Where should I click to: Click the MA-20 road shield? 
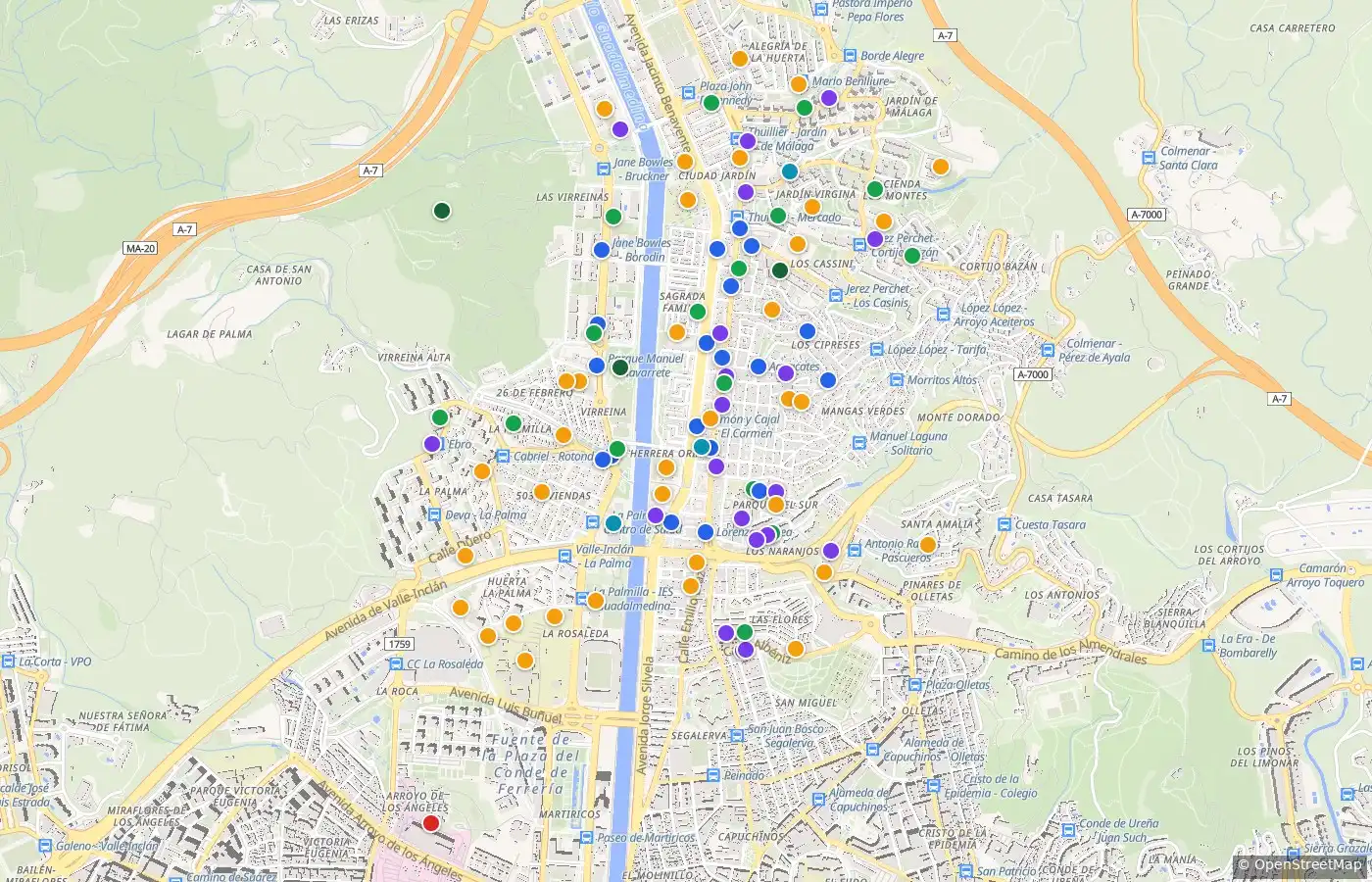[140, 248]
